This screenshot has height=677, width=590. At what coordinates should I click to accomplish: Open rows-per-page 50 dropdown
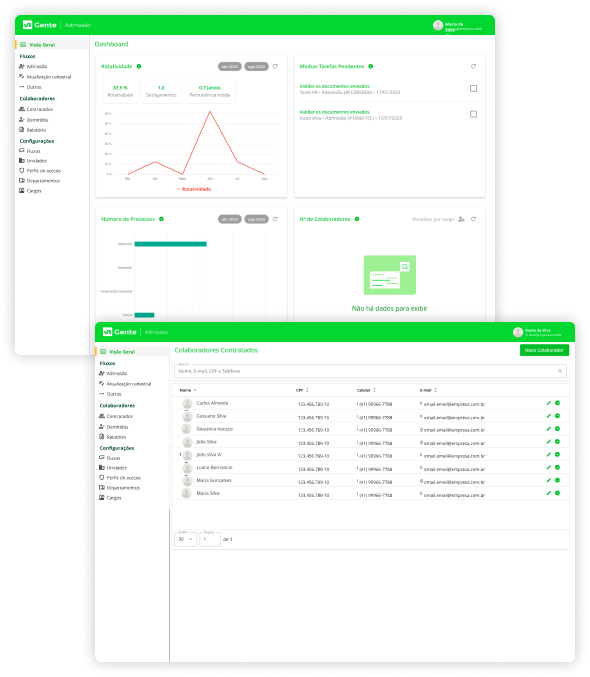(185, 539)
